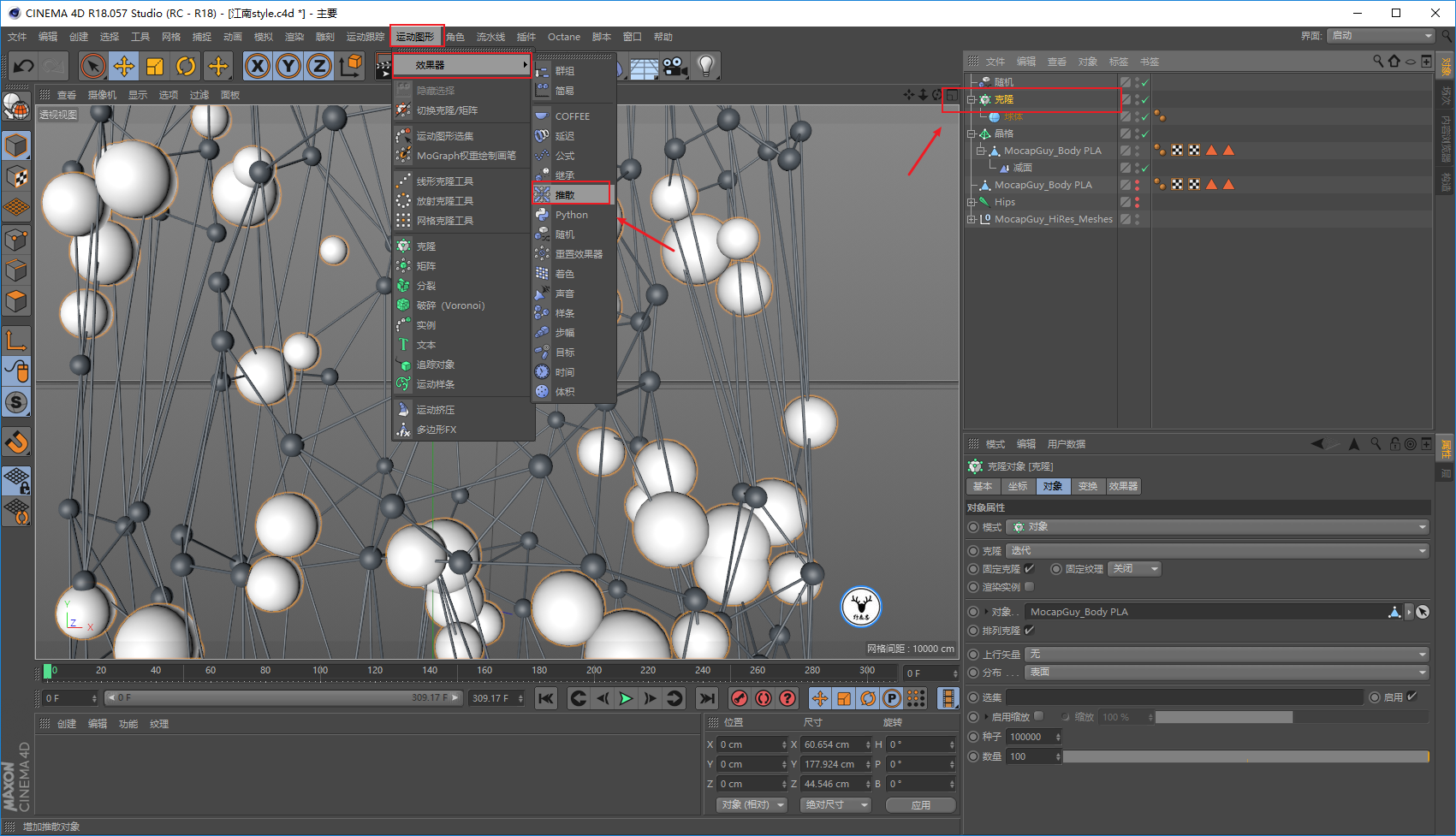The image size is (1456, 836).
Task: Select the Live Selection tool
Action: (x=93, y=66)
